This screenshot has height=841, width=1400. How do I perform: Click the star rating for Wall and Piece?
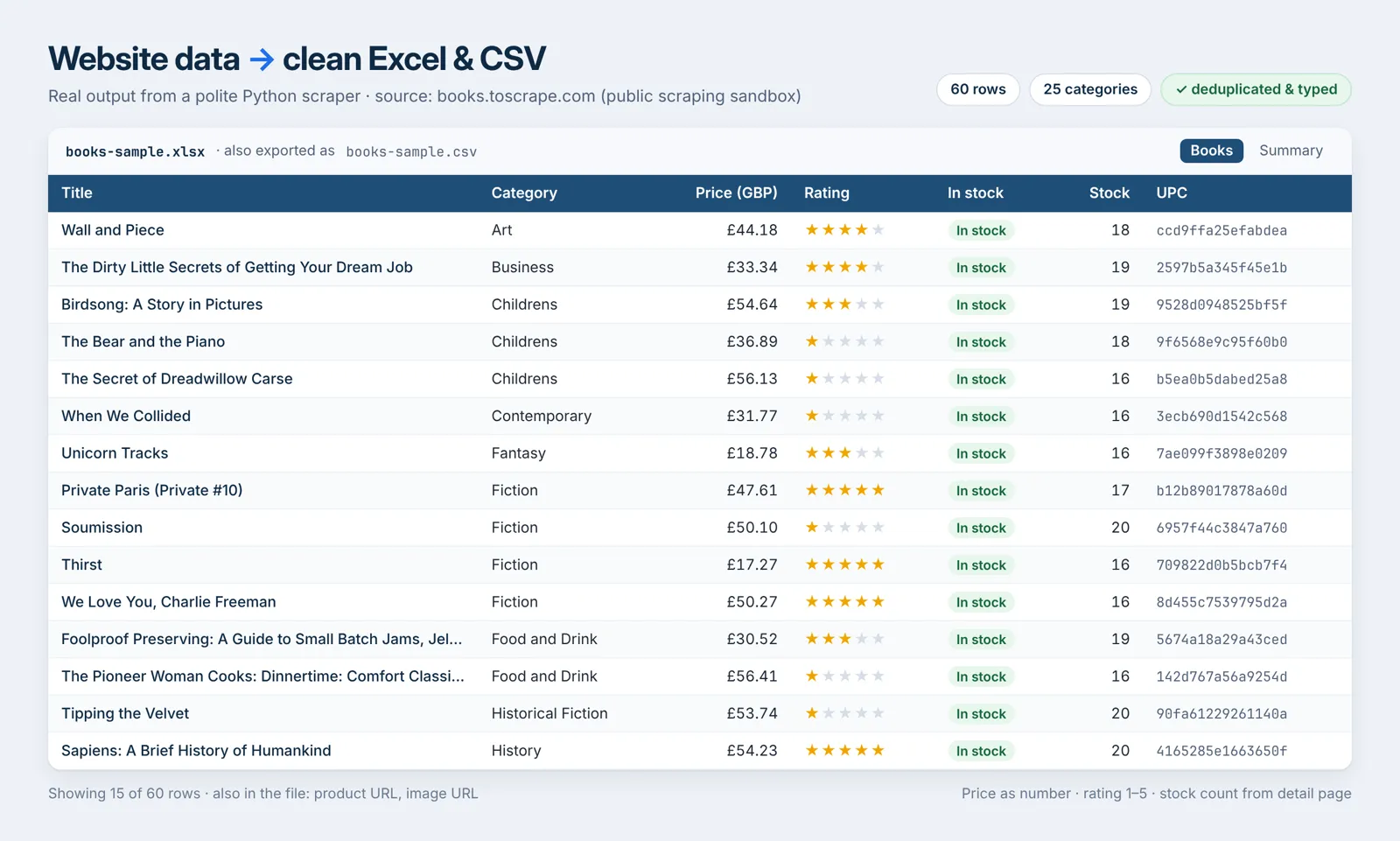point(844,230)
